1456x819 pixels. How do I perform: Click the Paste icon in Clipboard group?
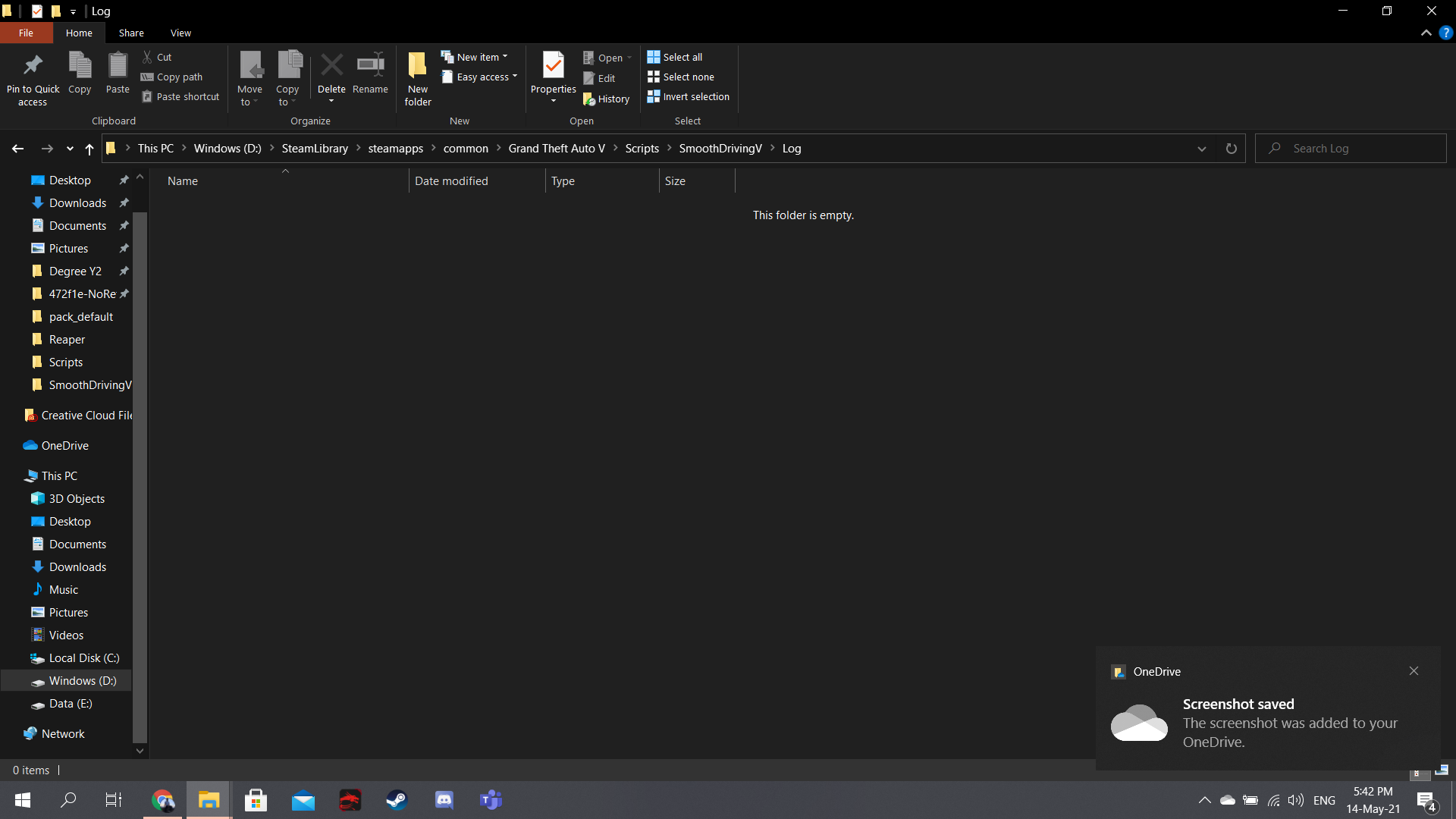pos(118,66)
